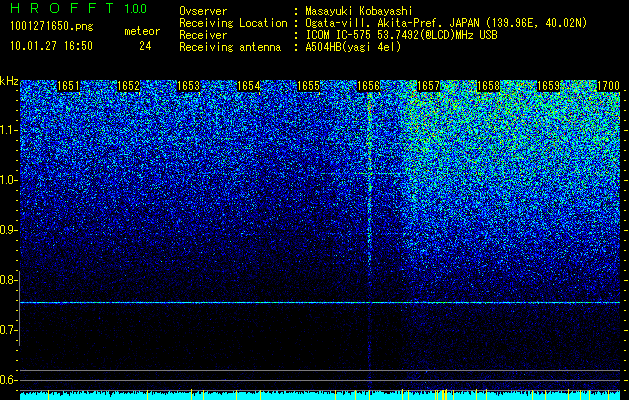Click the 1652 time marker
Image resolution: width=629 pixels, height=400 pixels.
(128, 86)
